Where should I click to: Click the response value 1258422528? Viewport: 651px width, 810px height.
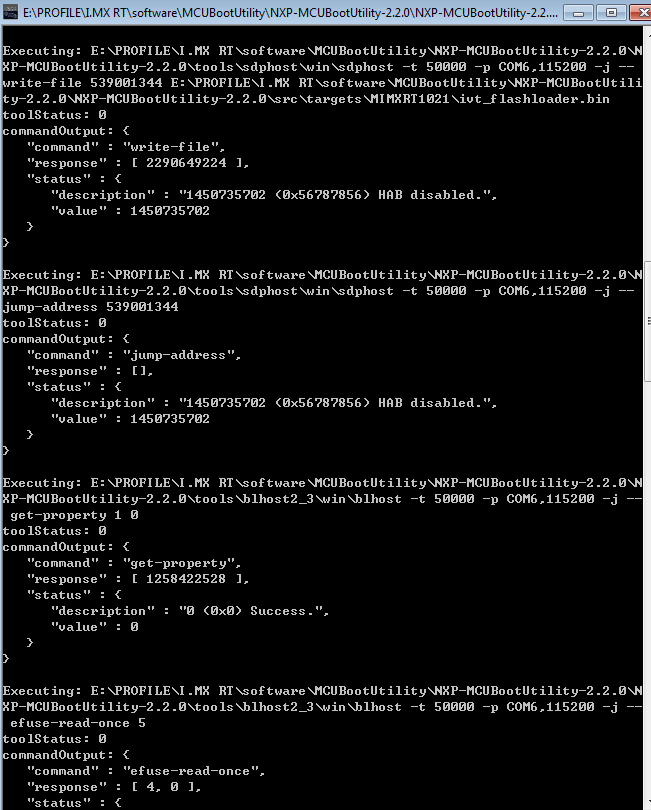186,579
